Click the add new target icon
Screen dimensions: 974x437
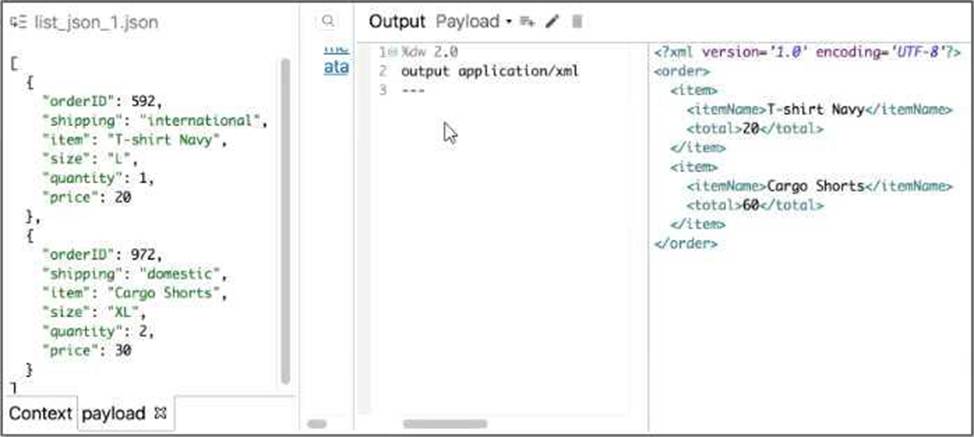click(x=528, y=21)
